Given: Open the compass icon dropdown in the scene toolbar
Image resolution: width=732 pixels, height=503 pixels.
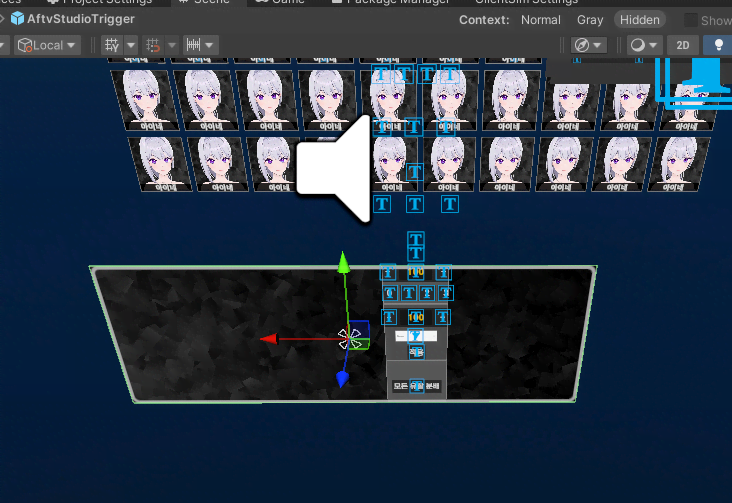Looking at the screenshot, I should click(x=588, y=45).
